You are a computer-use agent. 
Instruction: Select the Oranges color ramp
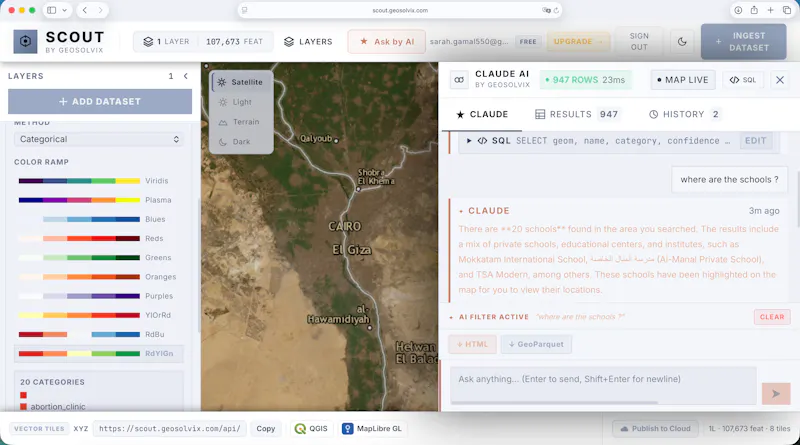(99, 277)
